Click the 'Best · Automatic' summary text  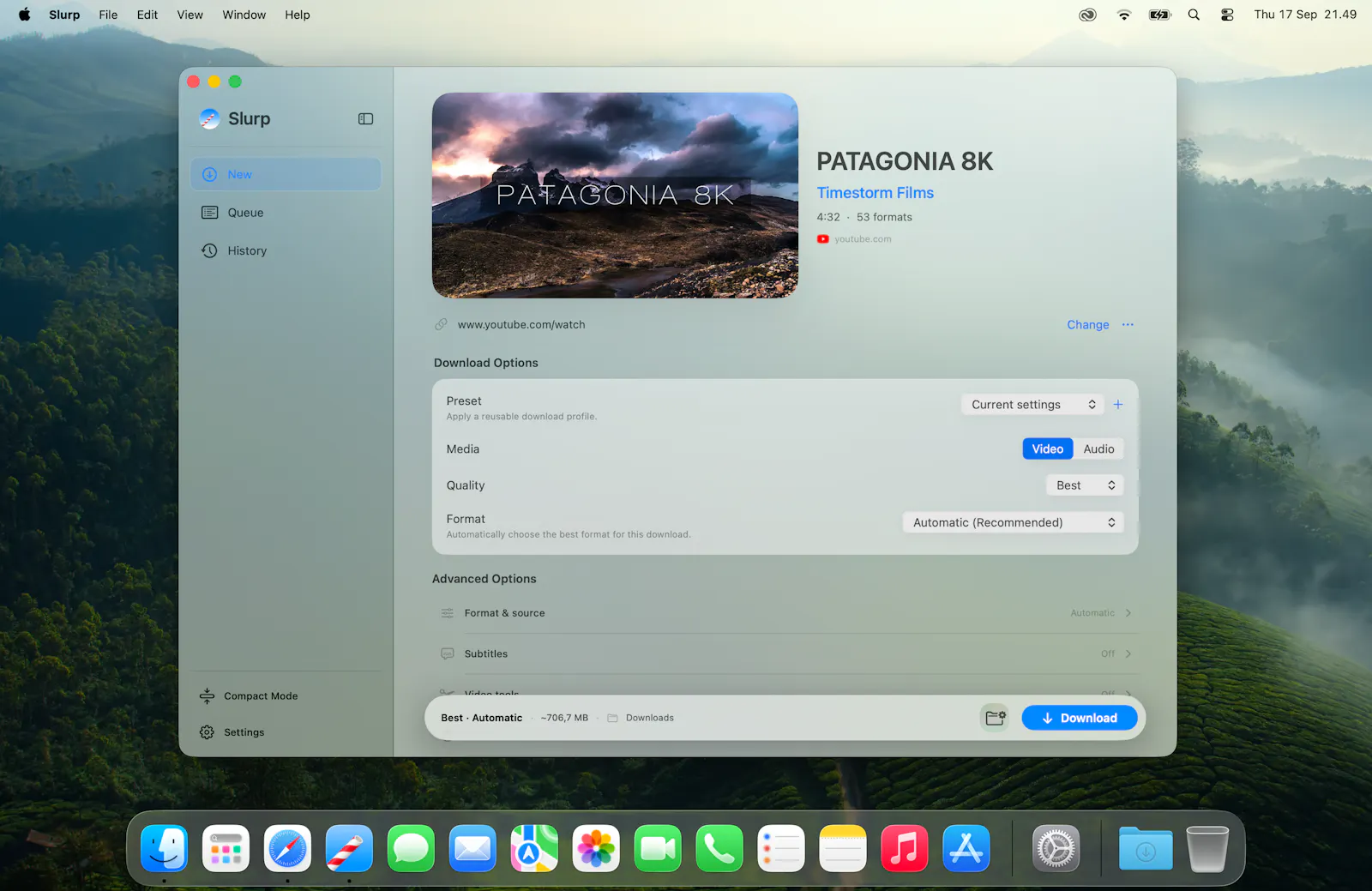482,718
